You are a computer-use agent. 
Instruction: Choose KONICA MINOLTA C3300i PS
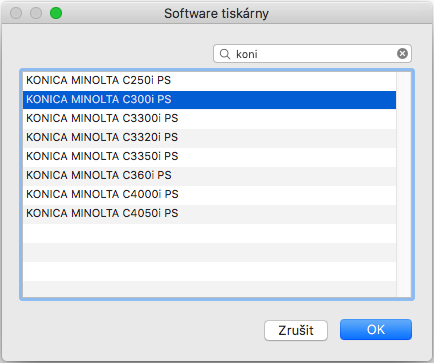point(209,118)
